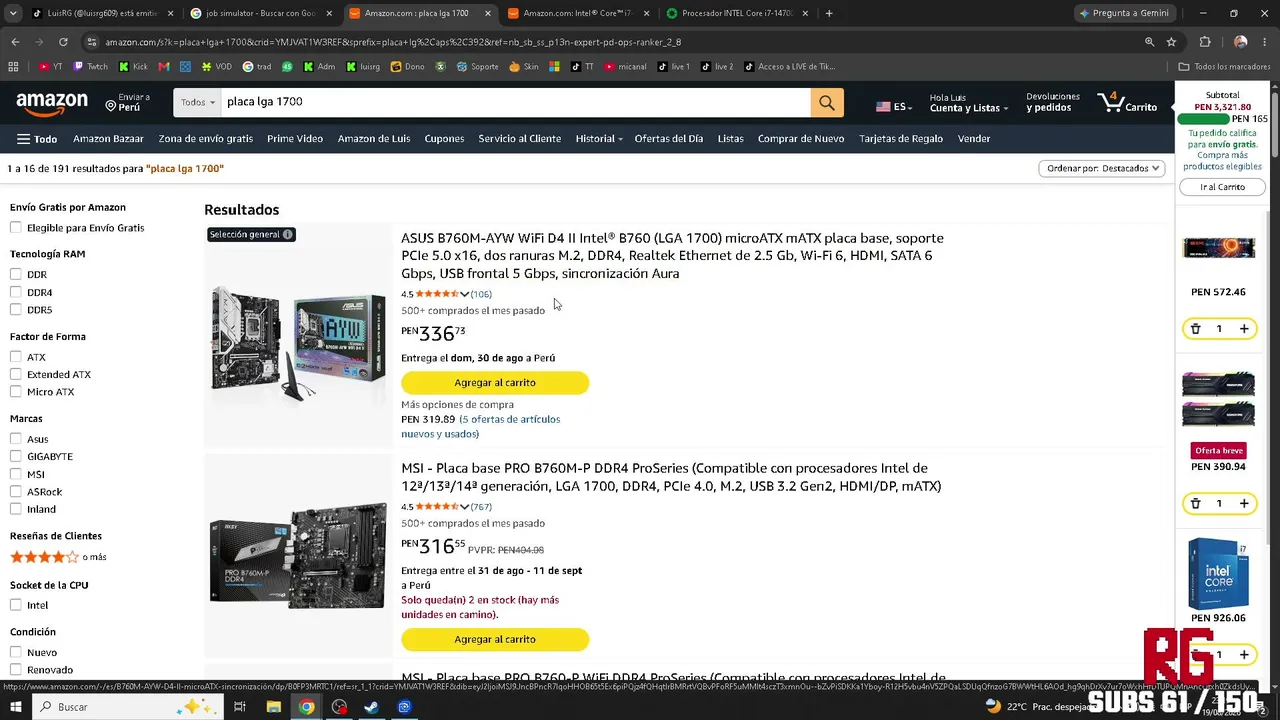The height and width of the screenshot is (720, 1280).
Task: Open the Intel Core i7 cart thumbnail
Action: 1218,574
